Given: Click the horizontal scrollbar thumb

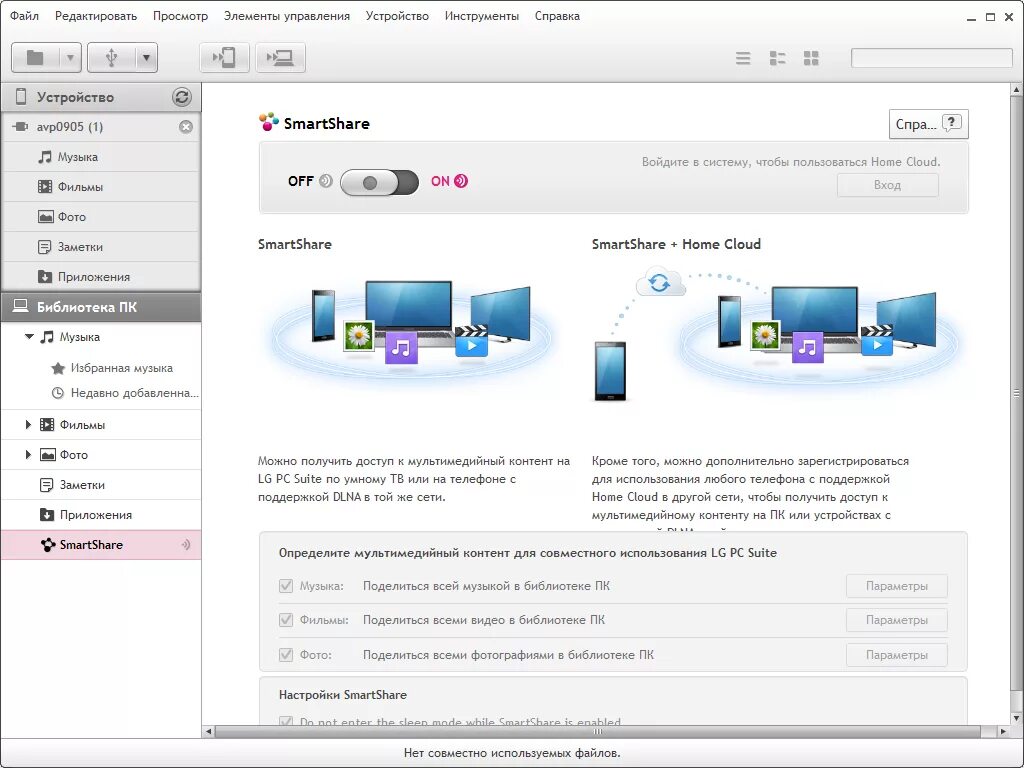Looking at the screenshot, I should (598, 731).
